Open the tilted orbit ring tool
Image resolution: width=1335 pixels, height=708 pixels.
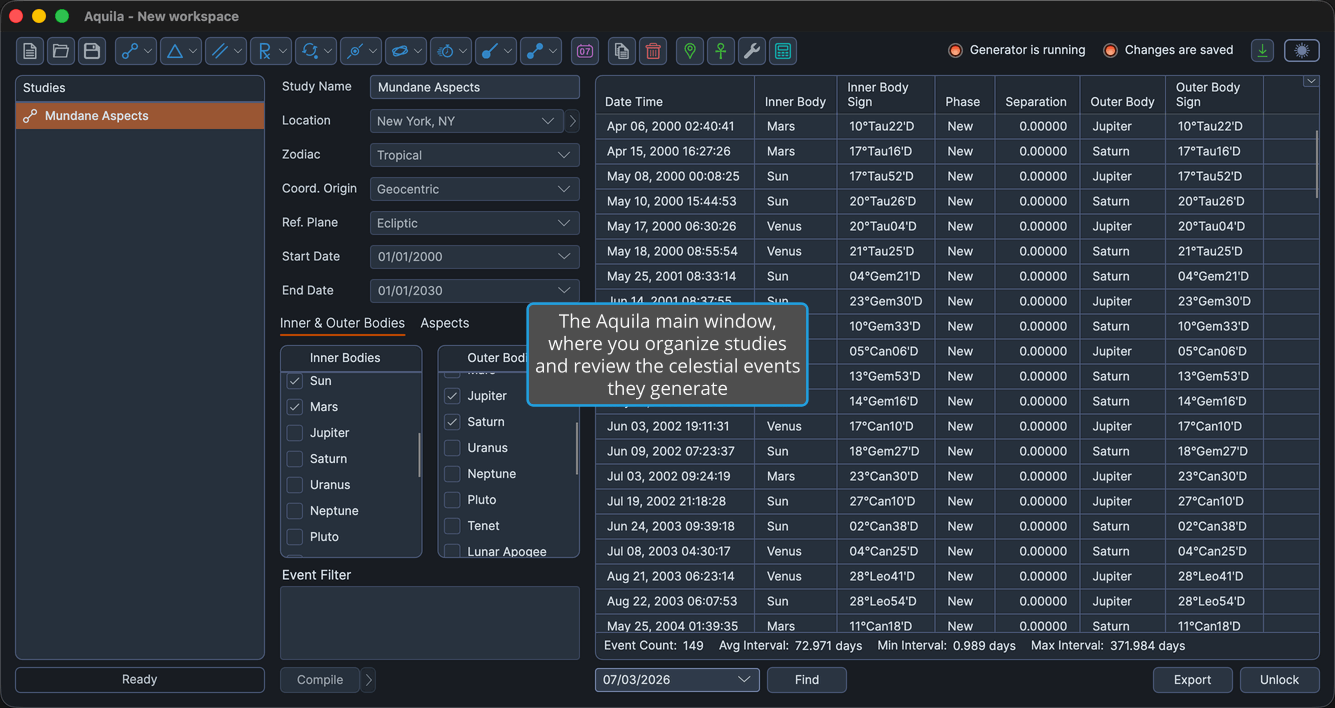[x=406, y=51]
